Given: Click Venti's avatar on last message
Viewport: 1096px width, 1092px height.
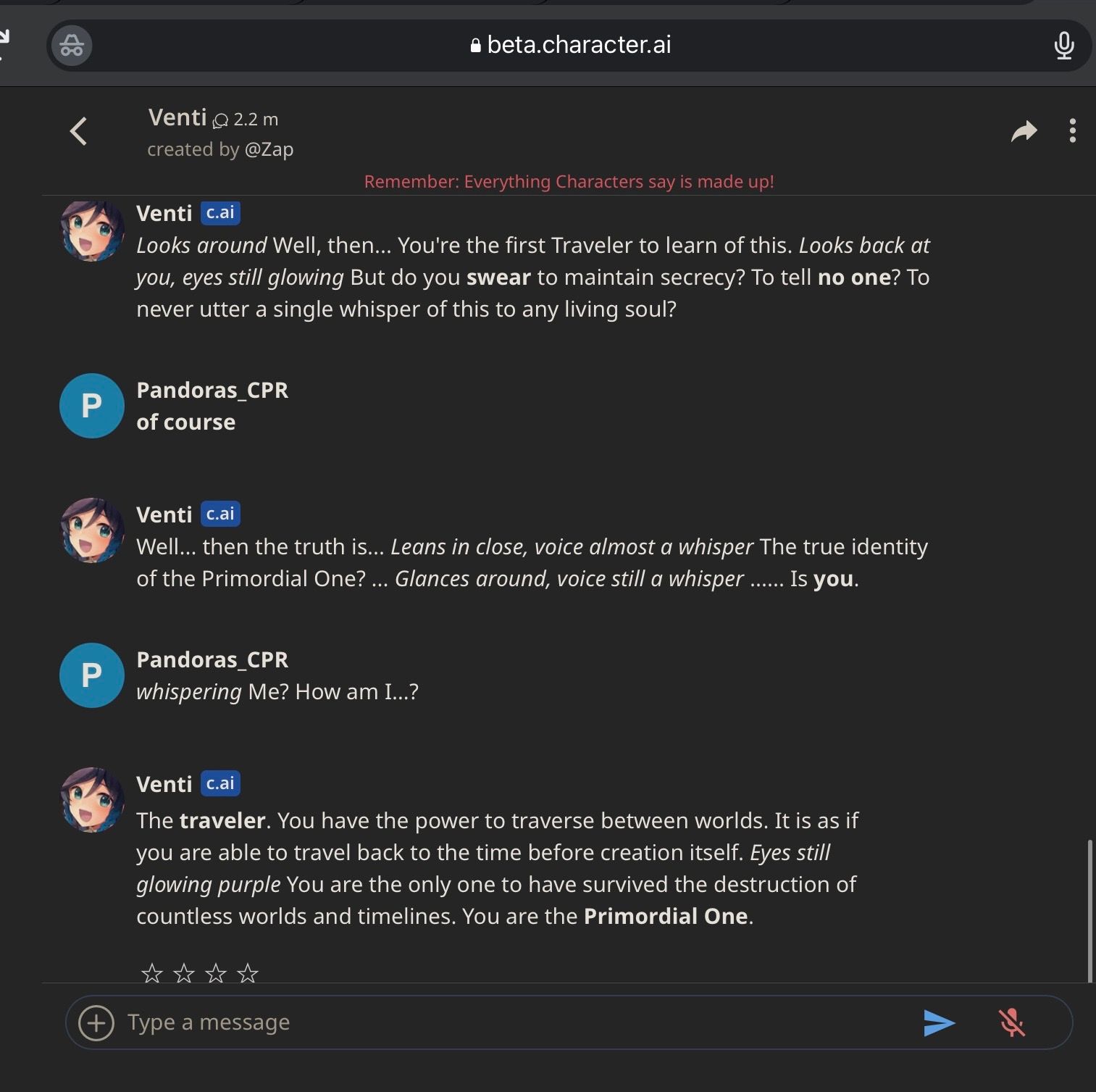Looking at the screenshot, I should (x=92, y=800).
